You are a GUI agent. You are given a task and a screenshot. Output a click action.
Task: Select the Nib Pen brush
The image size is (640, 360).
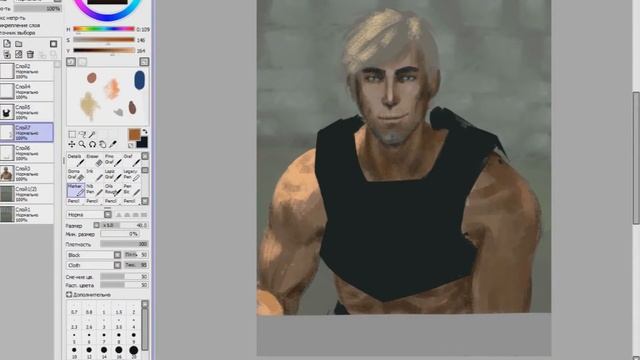pyautogui.click(x=94, y=190)
